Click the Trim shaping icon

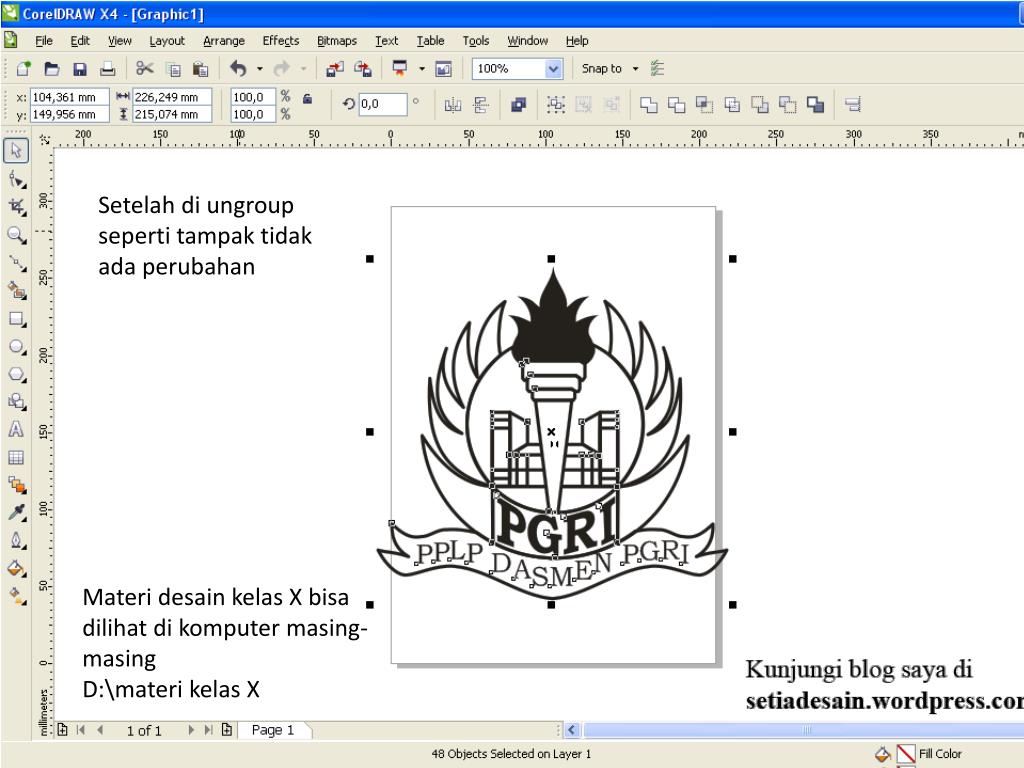(677, 104)
